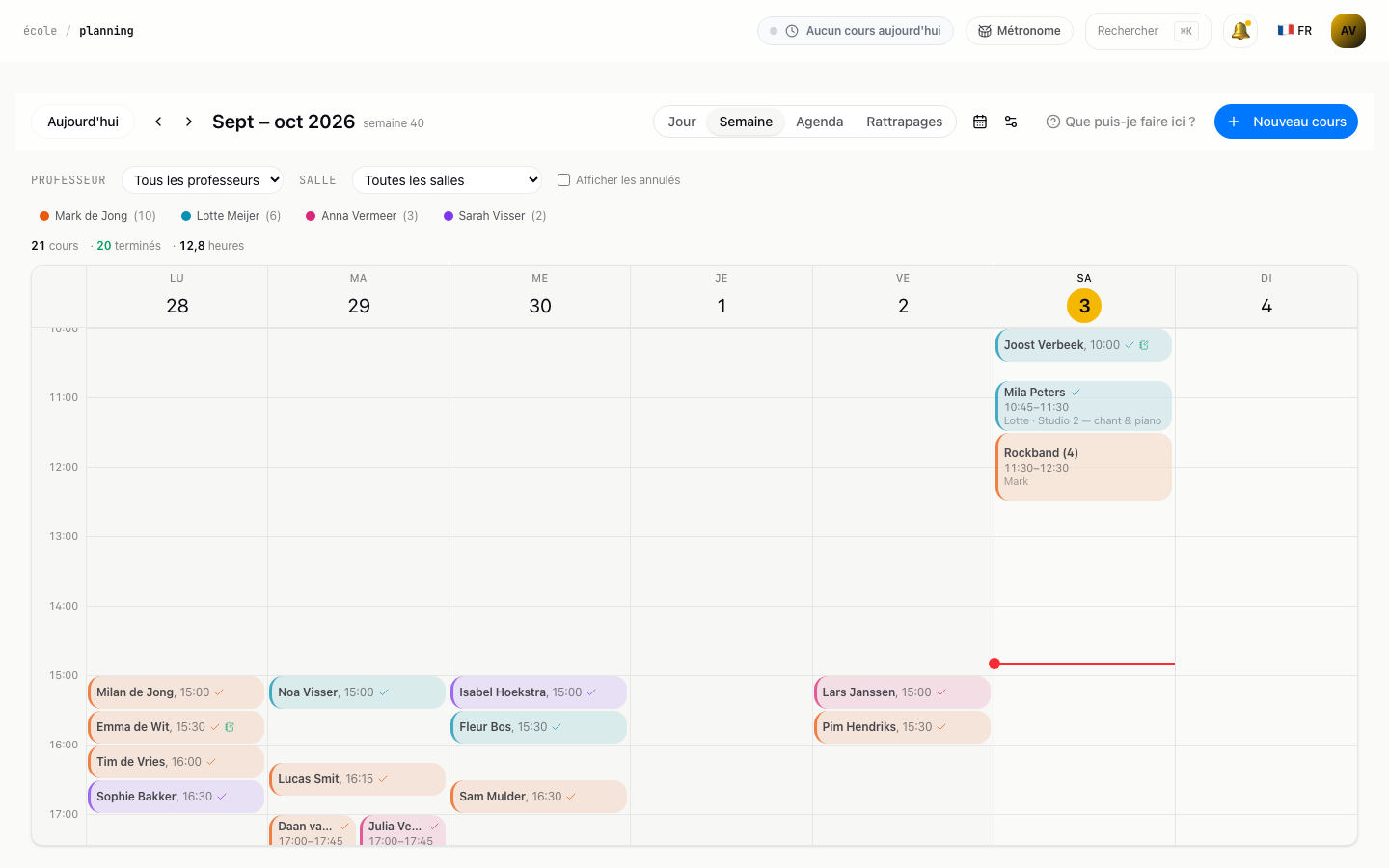Open the Métronome tool
This screenshot has width=1389, height=868.
coord(1020,31)
